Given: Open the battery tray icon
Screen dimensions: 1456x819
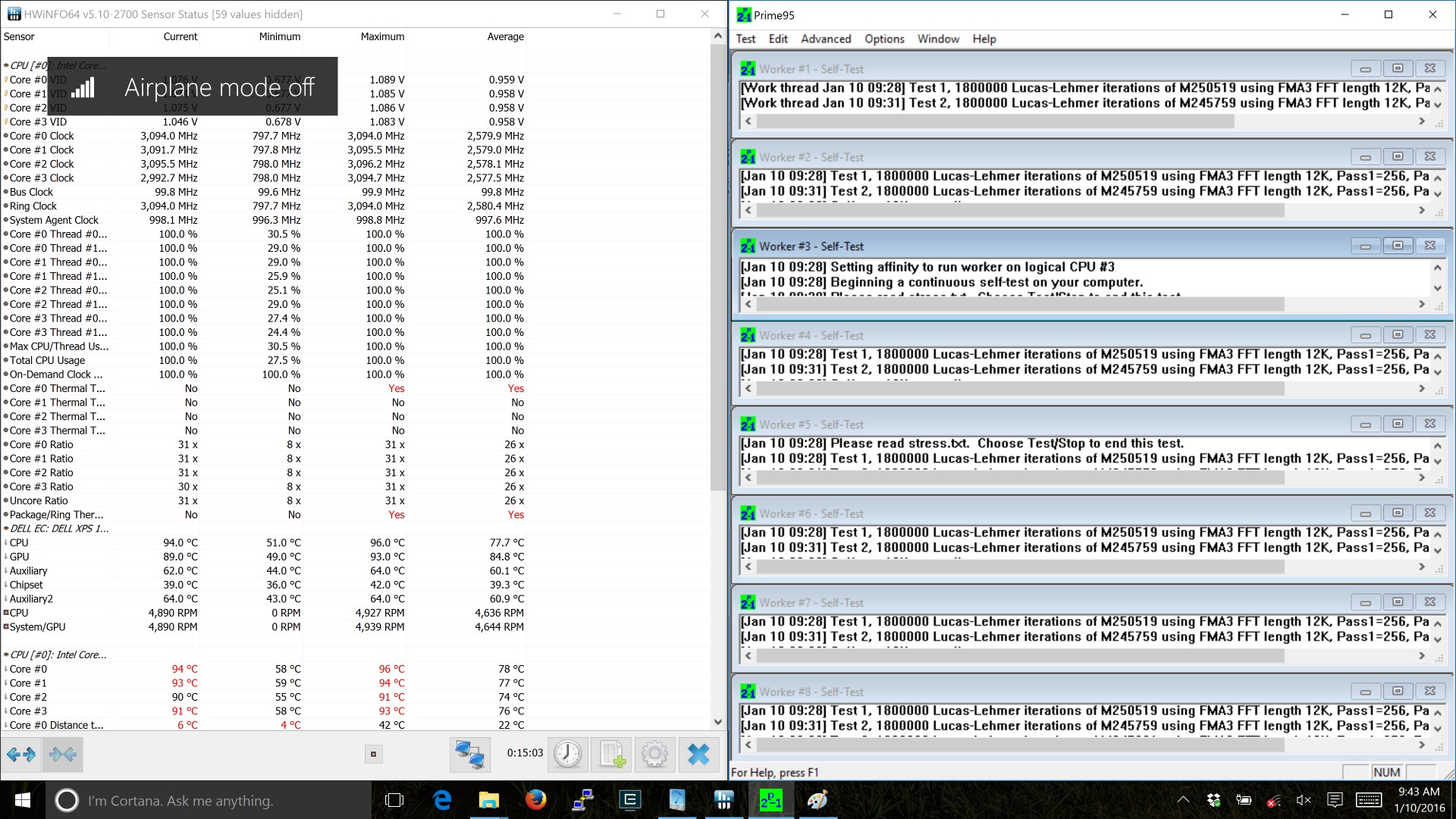Looking at the screenshot, I should pyautogui.click(x=1244, y=800).
